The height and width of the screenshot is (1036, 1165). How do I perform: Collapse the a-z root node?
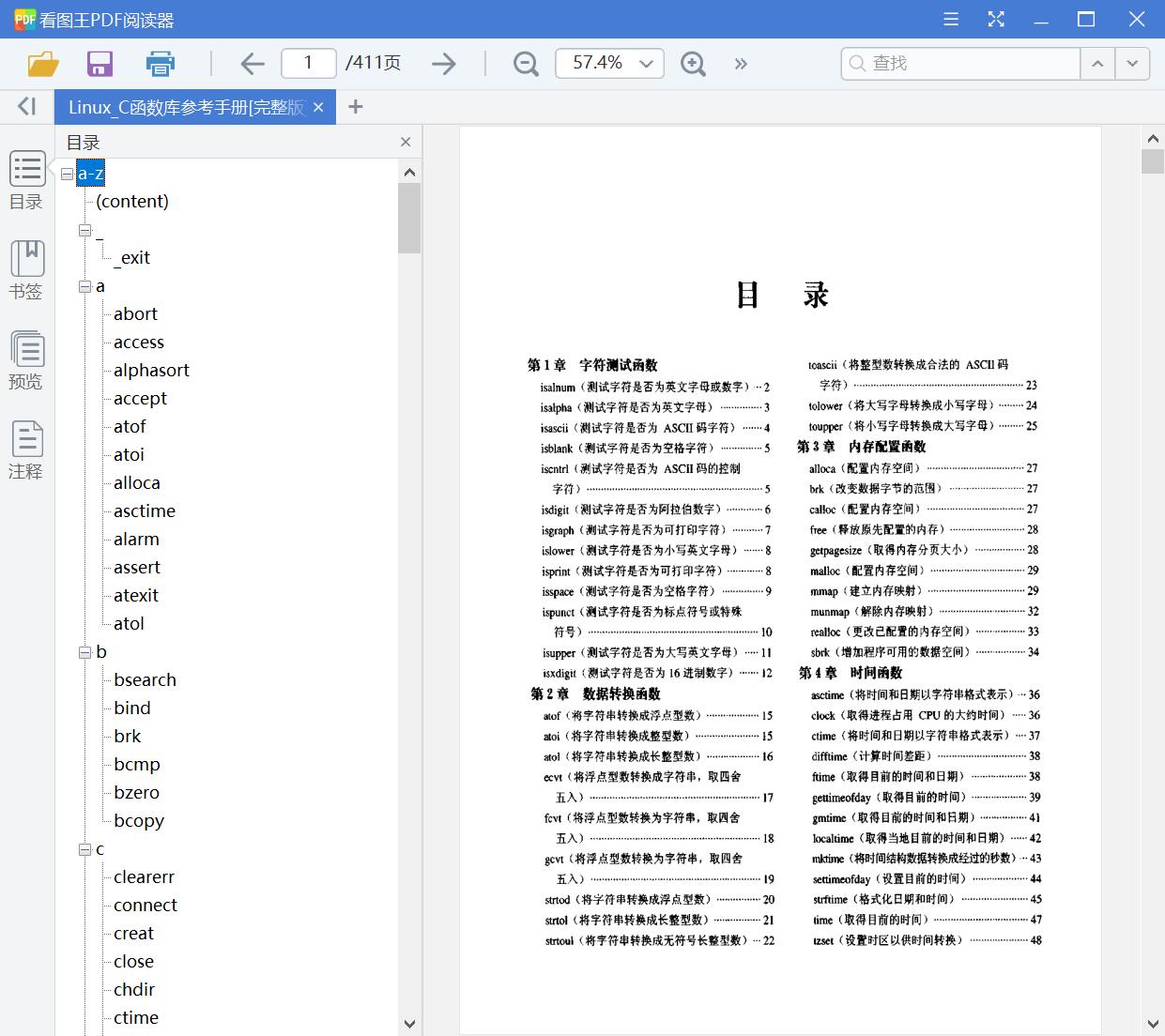(66, 173)
